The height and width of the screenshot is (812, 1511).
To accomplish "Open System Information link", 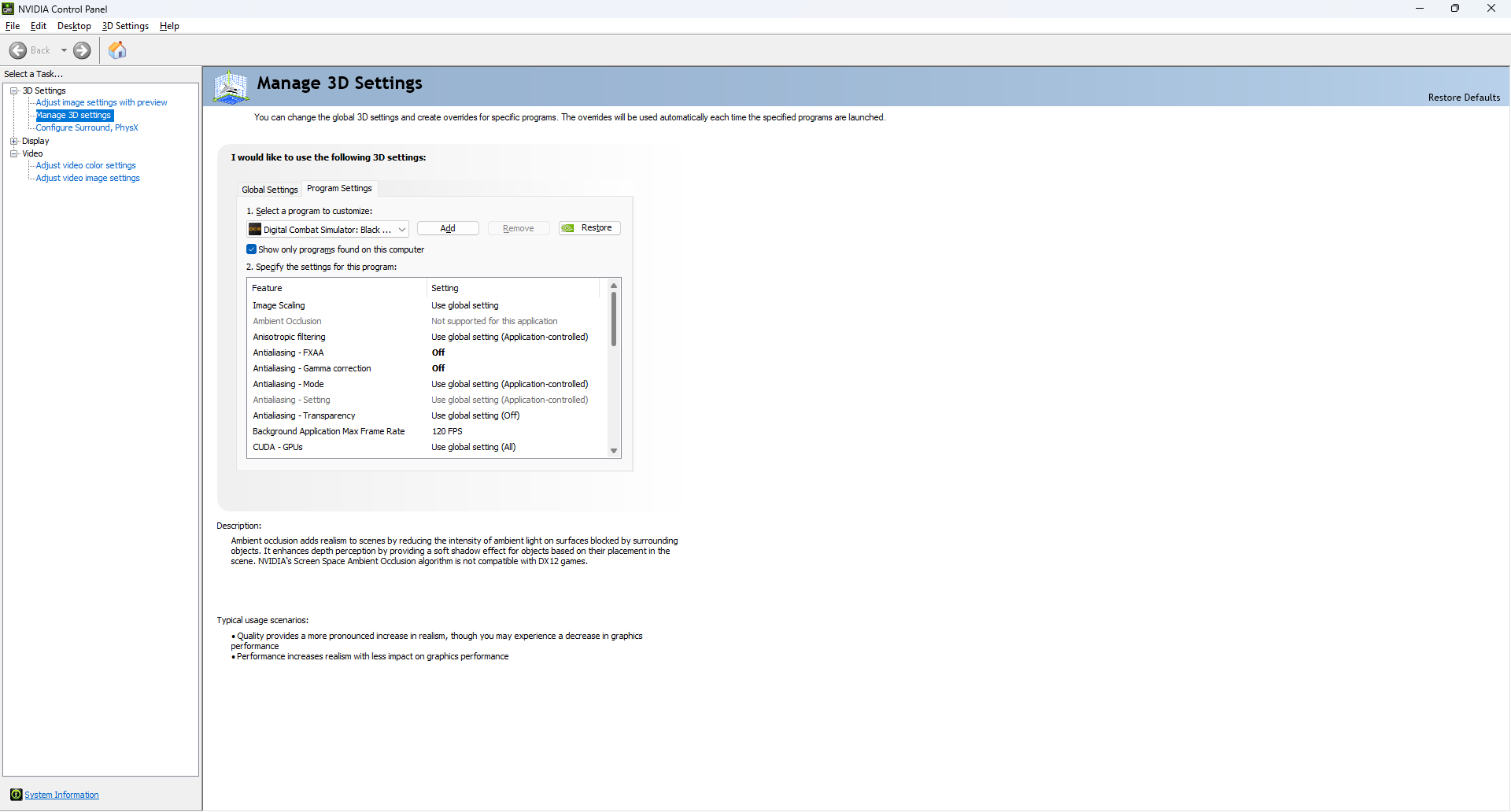I will coord(61,795).
